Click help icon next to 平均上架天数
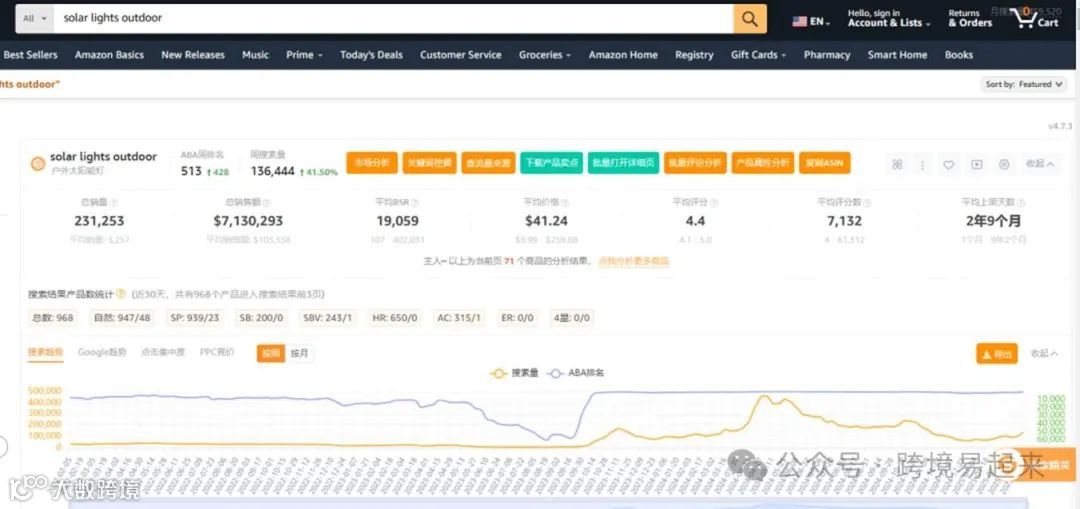 pos(1021,203)
